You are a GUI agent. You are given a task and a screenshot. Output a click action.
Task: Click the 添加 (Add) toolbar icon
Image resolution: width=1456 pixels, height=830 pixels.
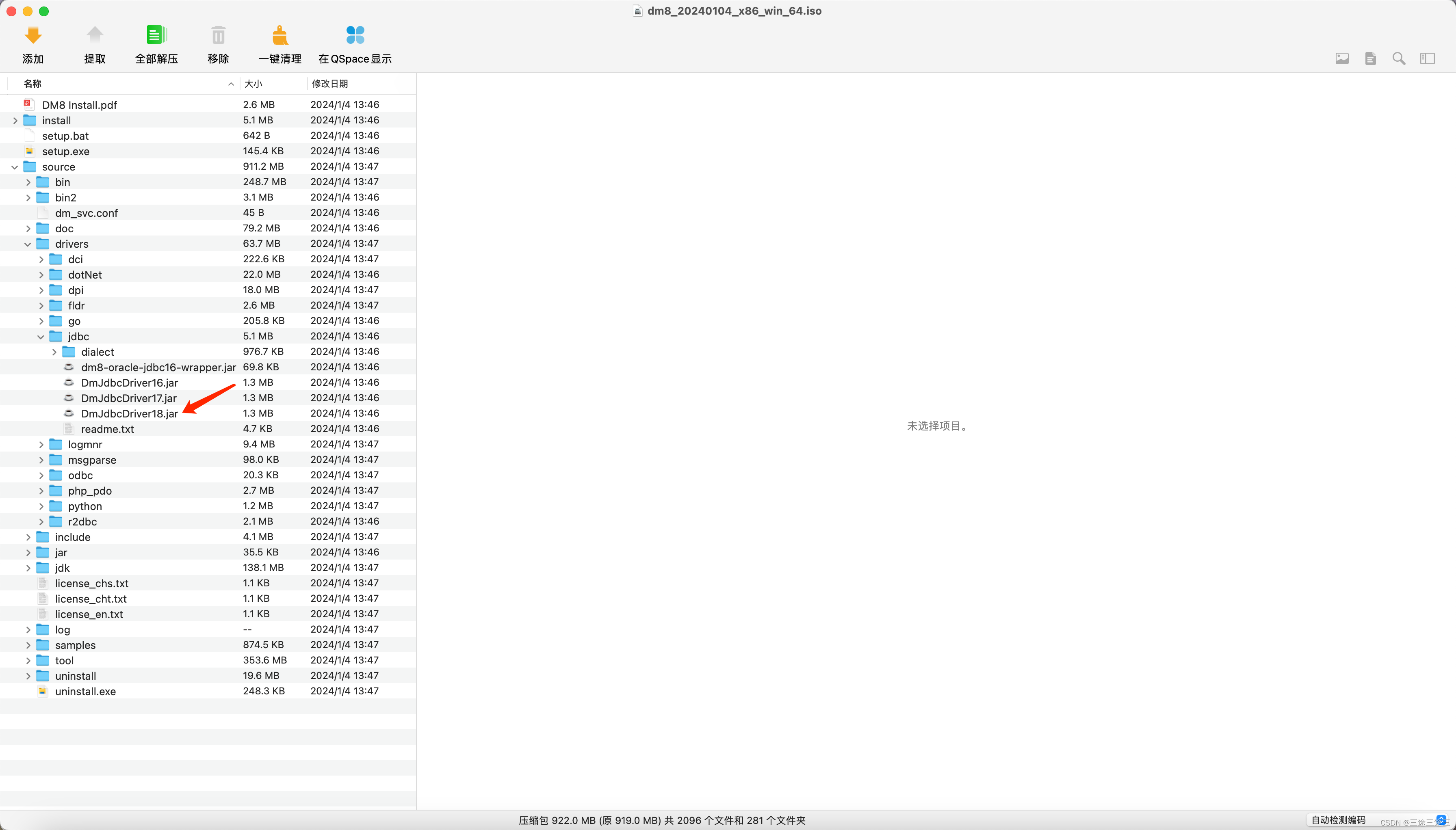tap(33, 35)
